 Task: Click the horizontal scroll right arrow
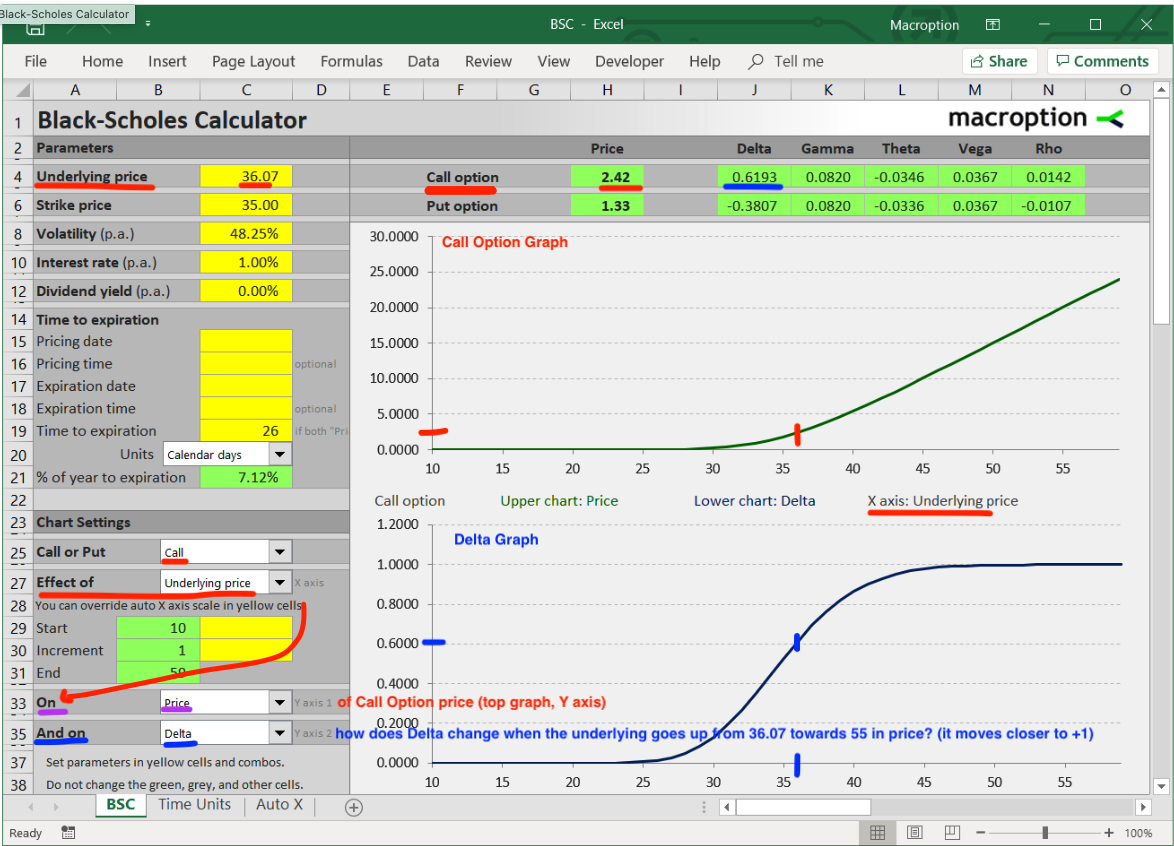click(x=1143, y=807)
